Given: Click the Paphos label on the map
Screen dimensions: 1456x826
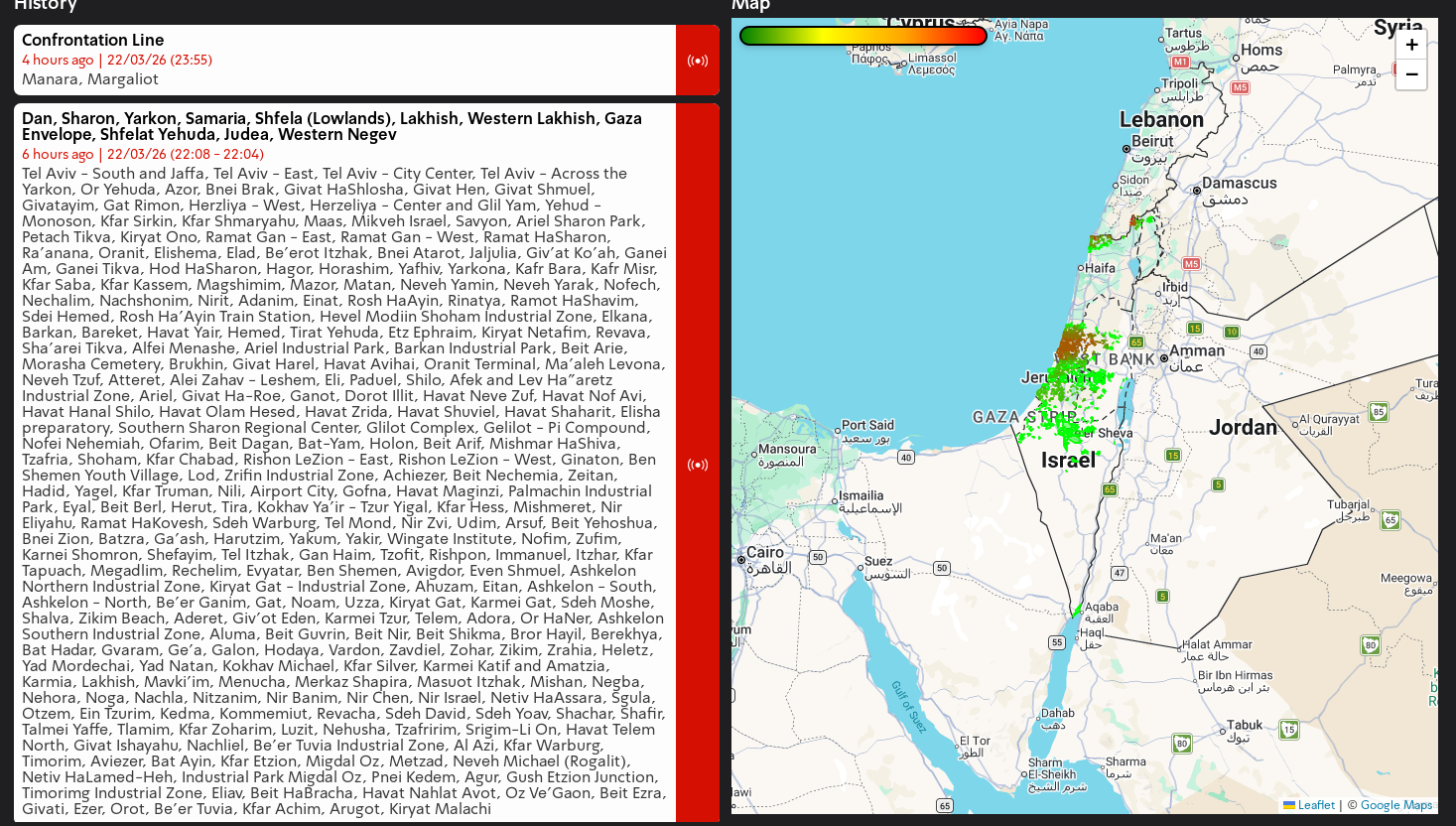Looking at the screenshot, I should click(871, 53).
